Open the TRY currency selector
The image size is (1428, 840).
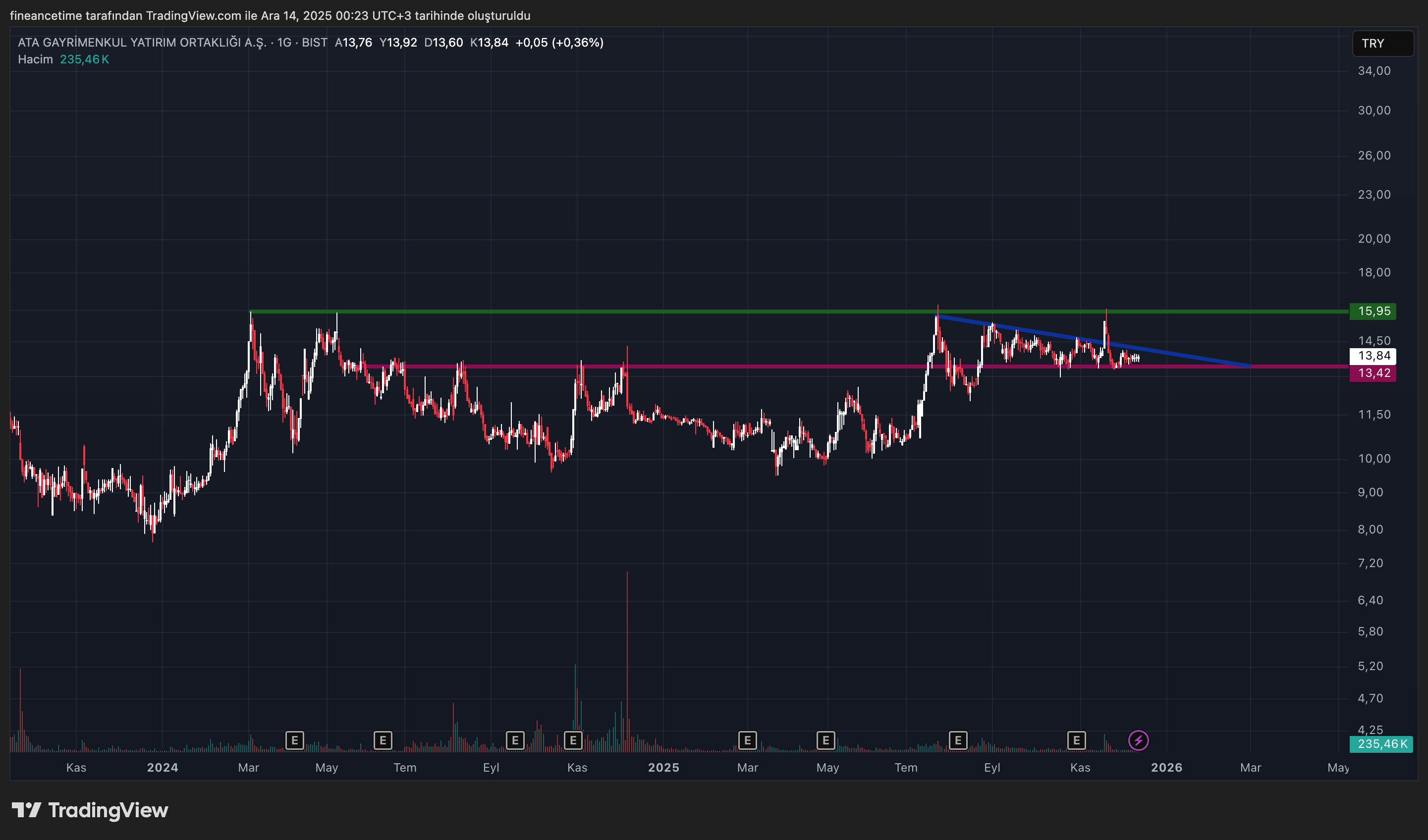pyautogui.click(x=1382, y=44)
